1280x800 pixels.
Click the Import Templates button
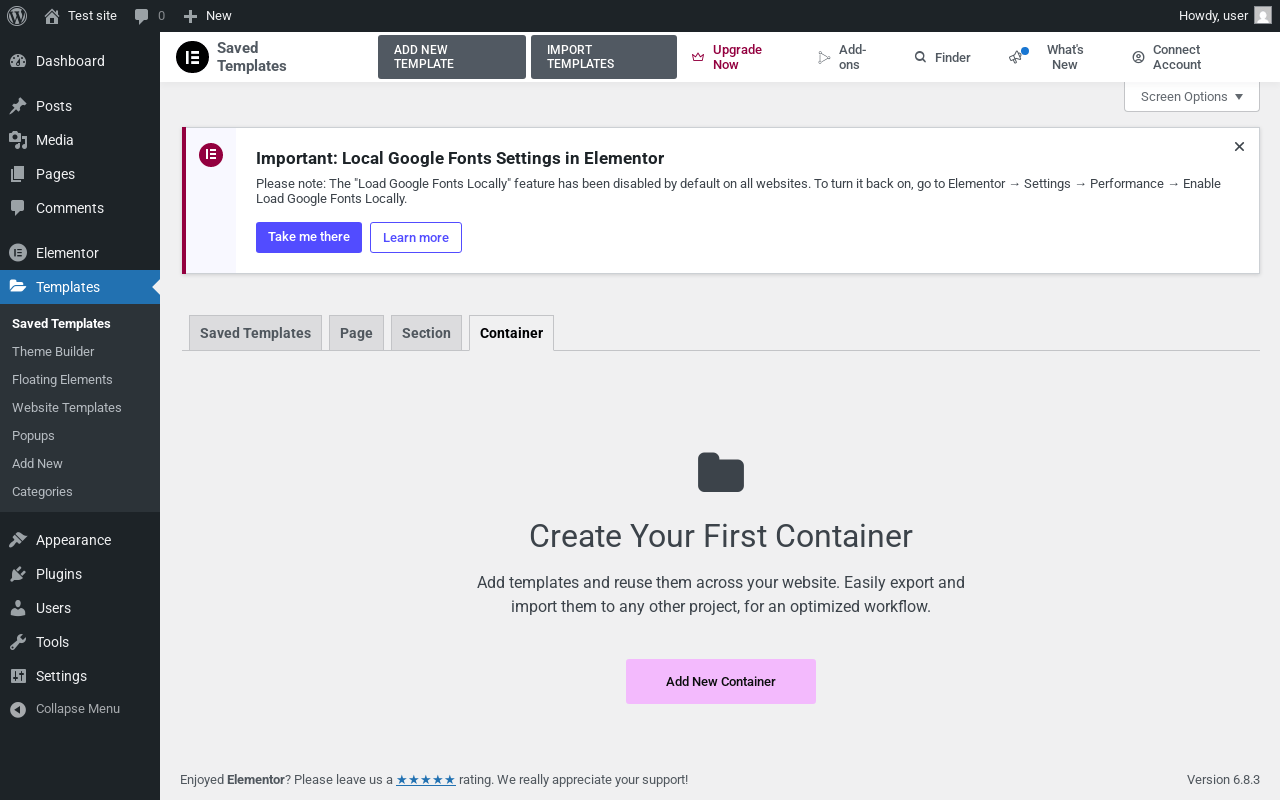[x=603, y=57]
